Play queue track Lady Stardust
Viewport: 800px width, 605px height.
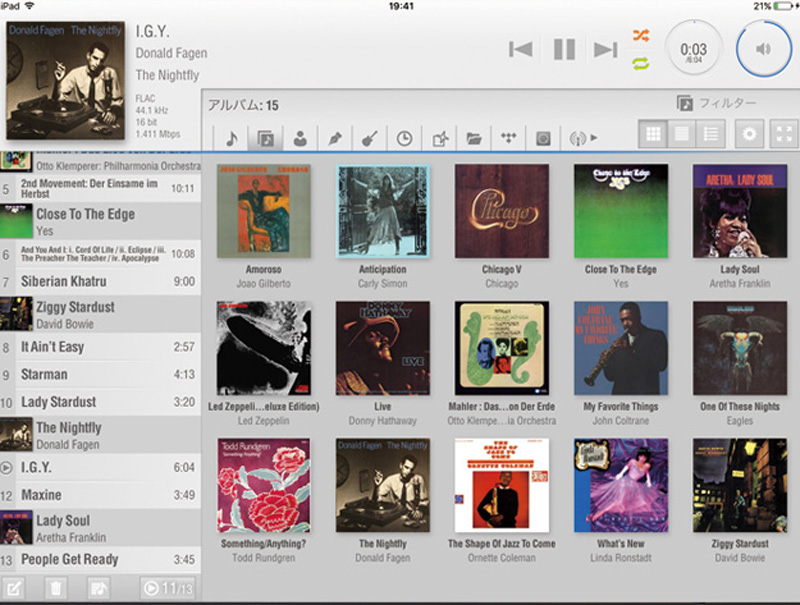click(101, 402)
